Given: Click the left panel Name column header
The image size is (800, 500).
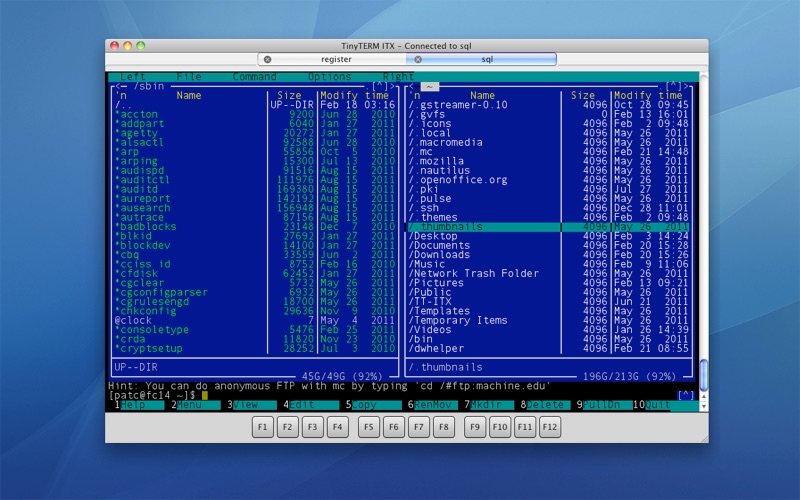Looking at the screenshot, I should pyautogui.click(x=189, y=95).
